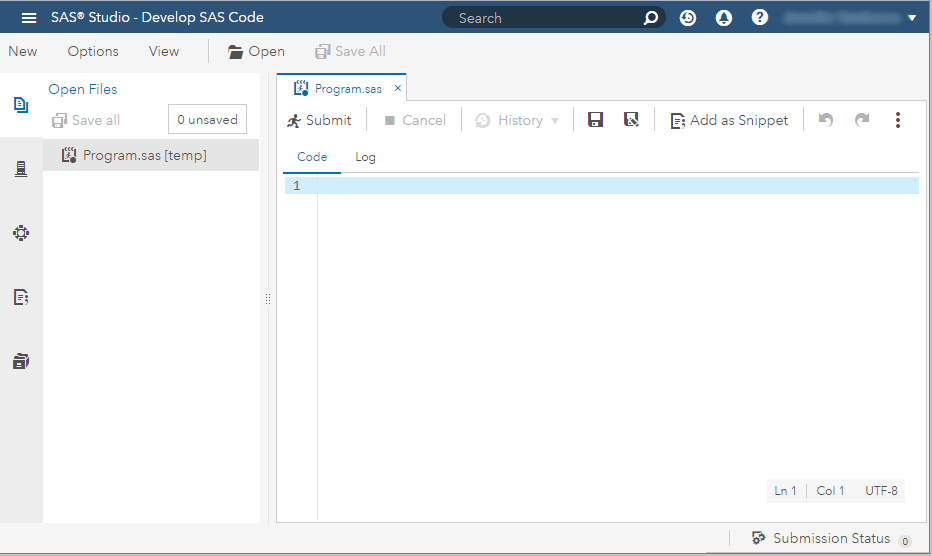Click the line number 1 in gutter

pyautogui.click(x=297, y=186)
